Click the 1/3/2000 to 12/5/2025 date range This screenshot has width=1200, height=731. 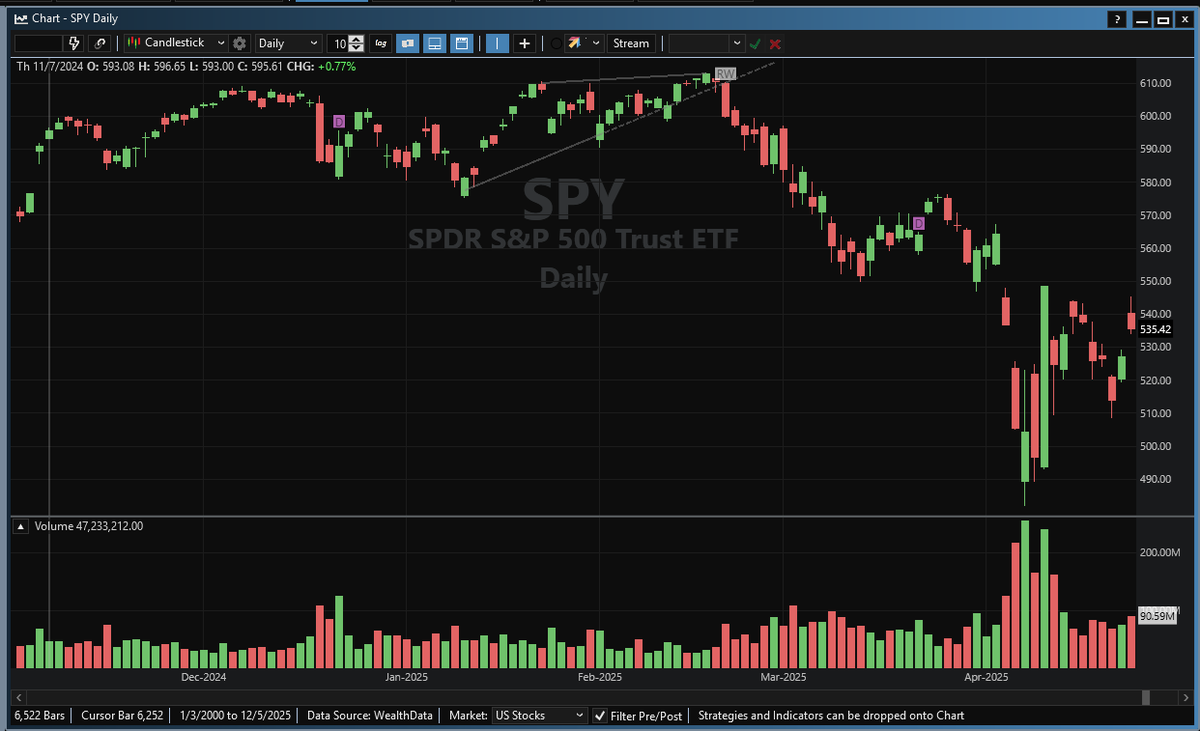[x=236, y=716]
